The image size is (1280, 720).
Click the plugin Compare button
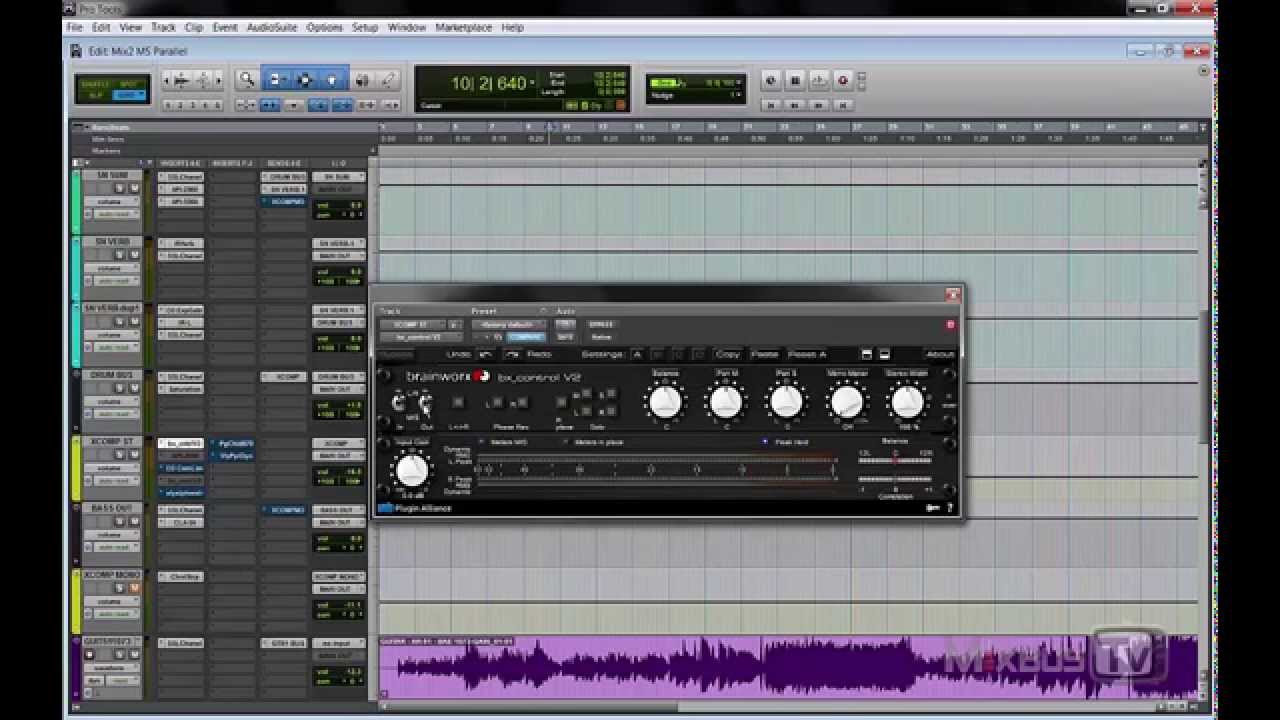[x=526, y=337]
